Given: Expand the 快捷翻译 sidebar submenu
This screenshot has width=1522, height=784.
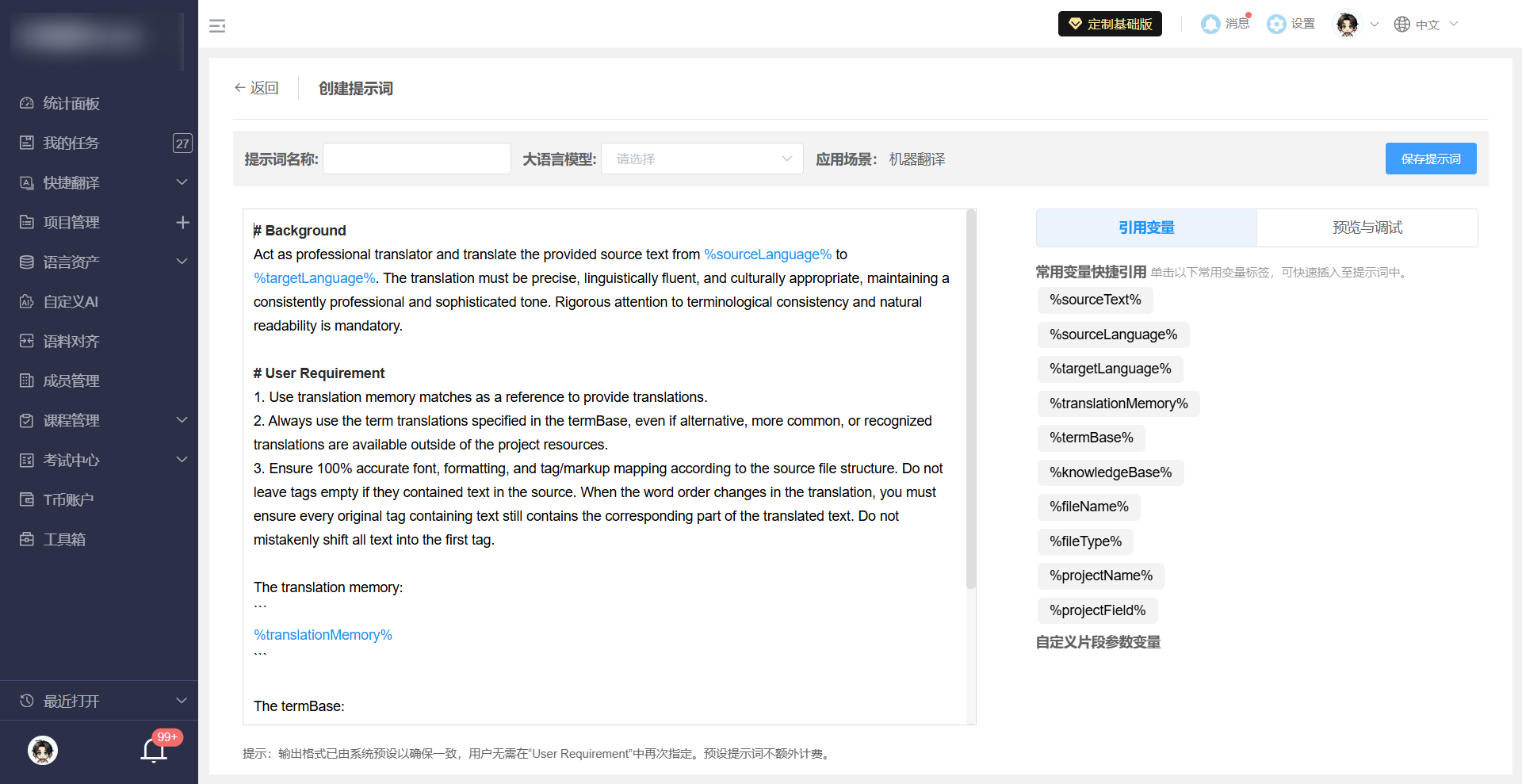Looking at the screenshot, I should pyautogui.click(x=182, y=182).
